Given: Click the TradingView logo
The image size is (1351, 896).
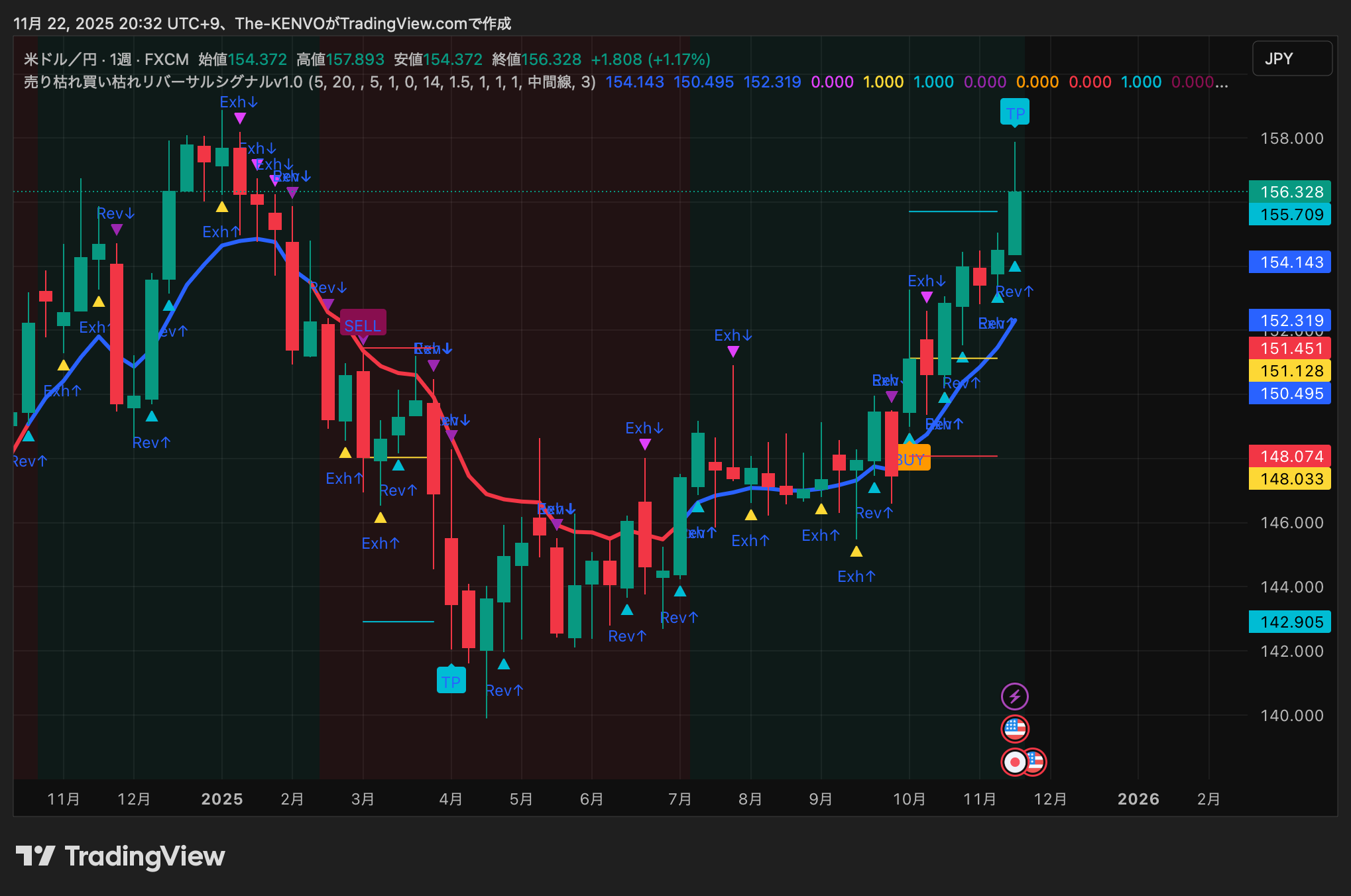Looking at the screenshot, I should click(x=120, y=856).
